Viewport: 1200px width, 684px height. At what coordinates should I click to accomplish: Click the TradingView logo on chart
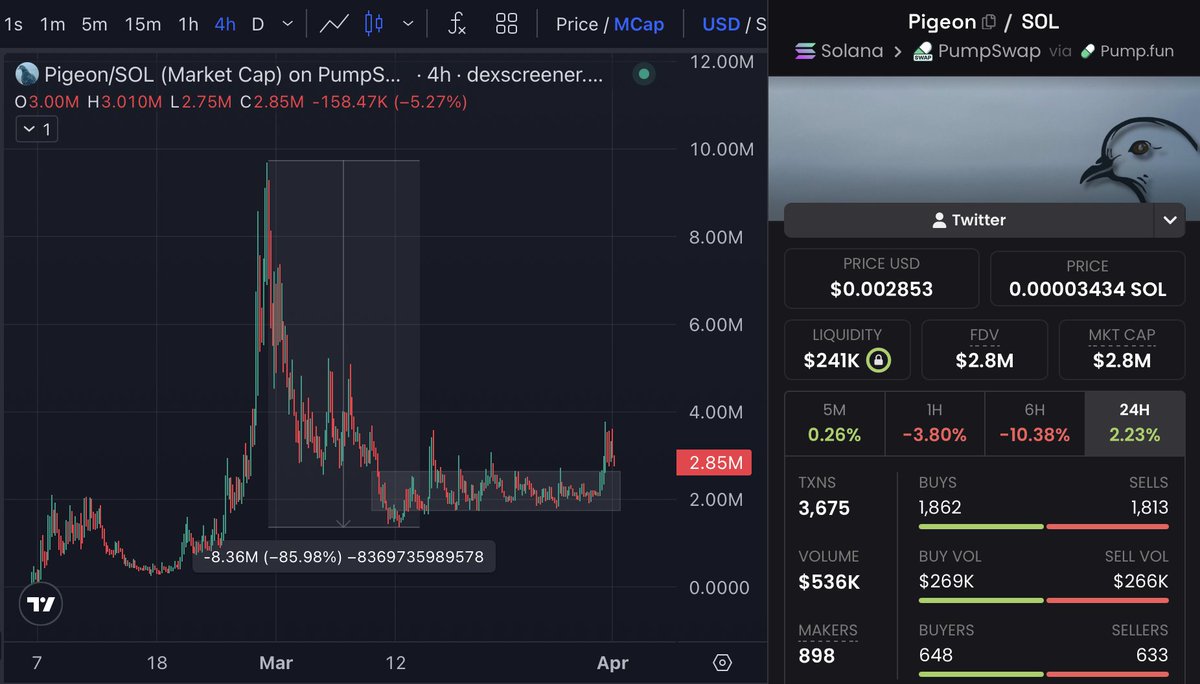click(x=41, y=604)
